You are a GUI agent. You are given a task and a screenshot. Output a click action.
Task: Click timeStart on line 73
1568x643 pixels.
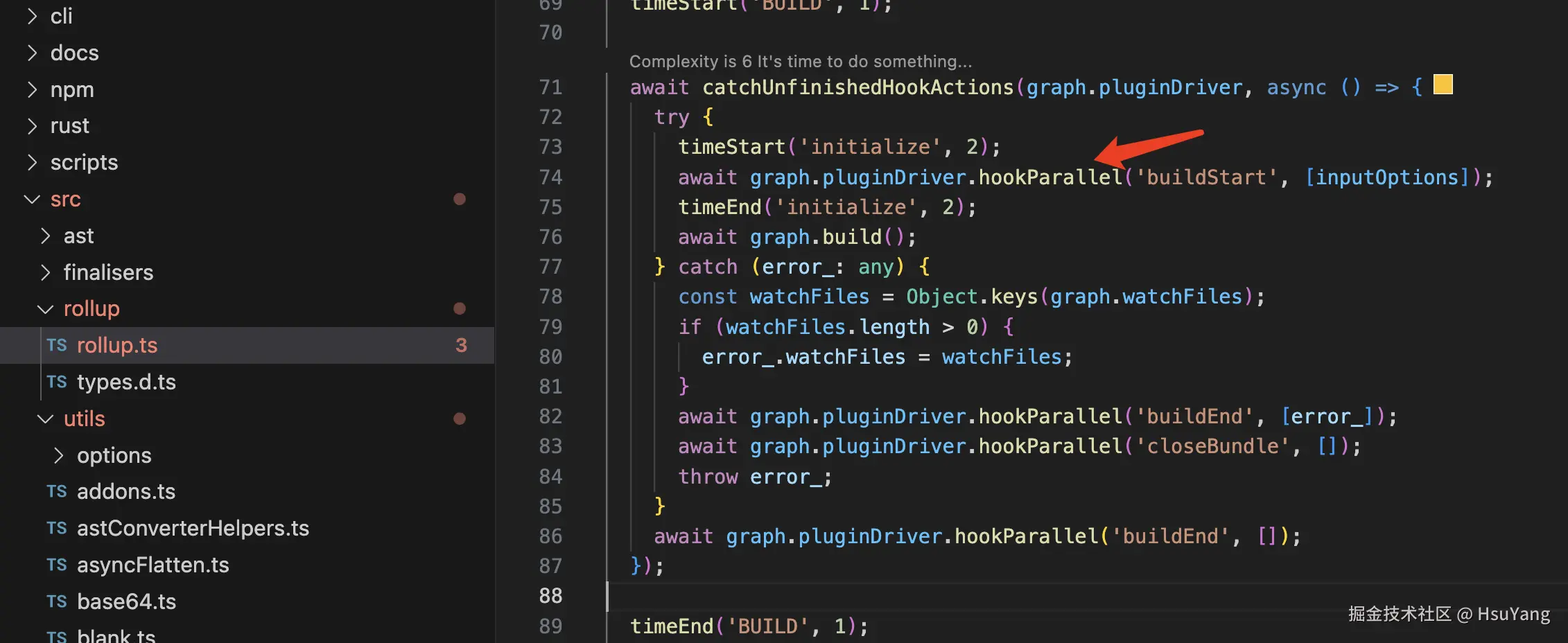pyautogui.click(x=732, y=147)
